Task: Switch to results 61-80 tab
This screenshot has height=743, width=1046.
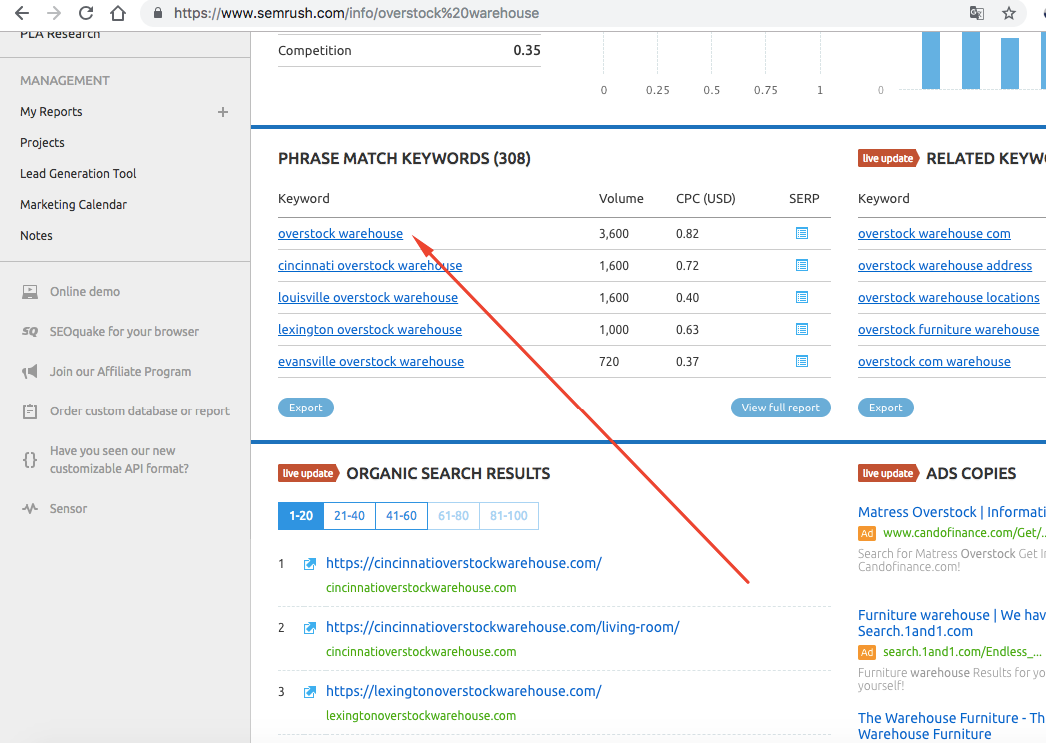Action: pyautogui.click(x=454, y=516)
